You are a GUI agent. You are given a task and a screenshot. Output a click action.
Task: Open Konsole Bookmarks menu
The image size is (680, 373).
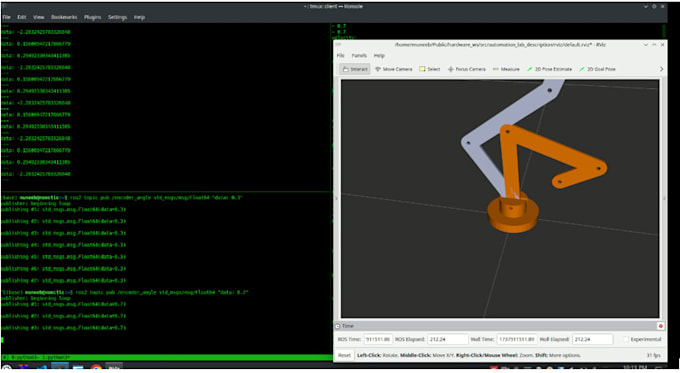click(64, 17)
